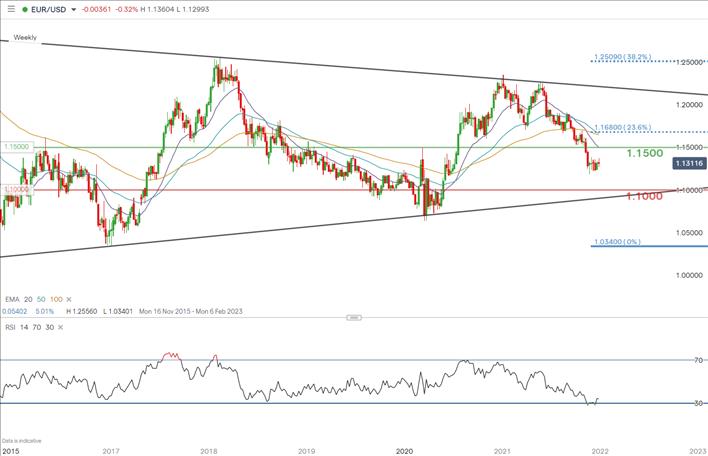
Task: Click the EMA indicator label
Action: (x=11, y=299)
